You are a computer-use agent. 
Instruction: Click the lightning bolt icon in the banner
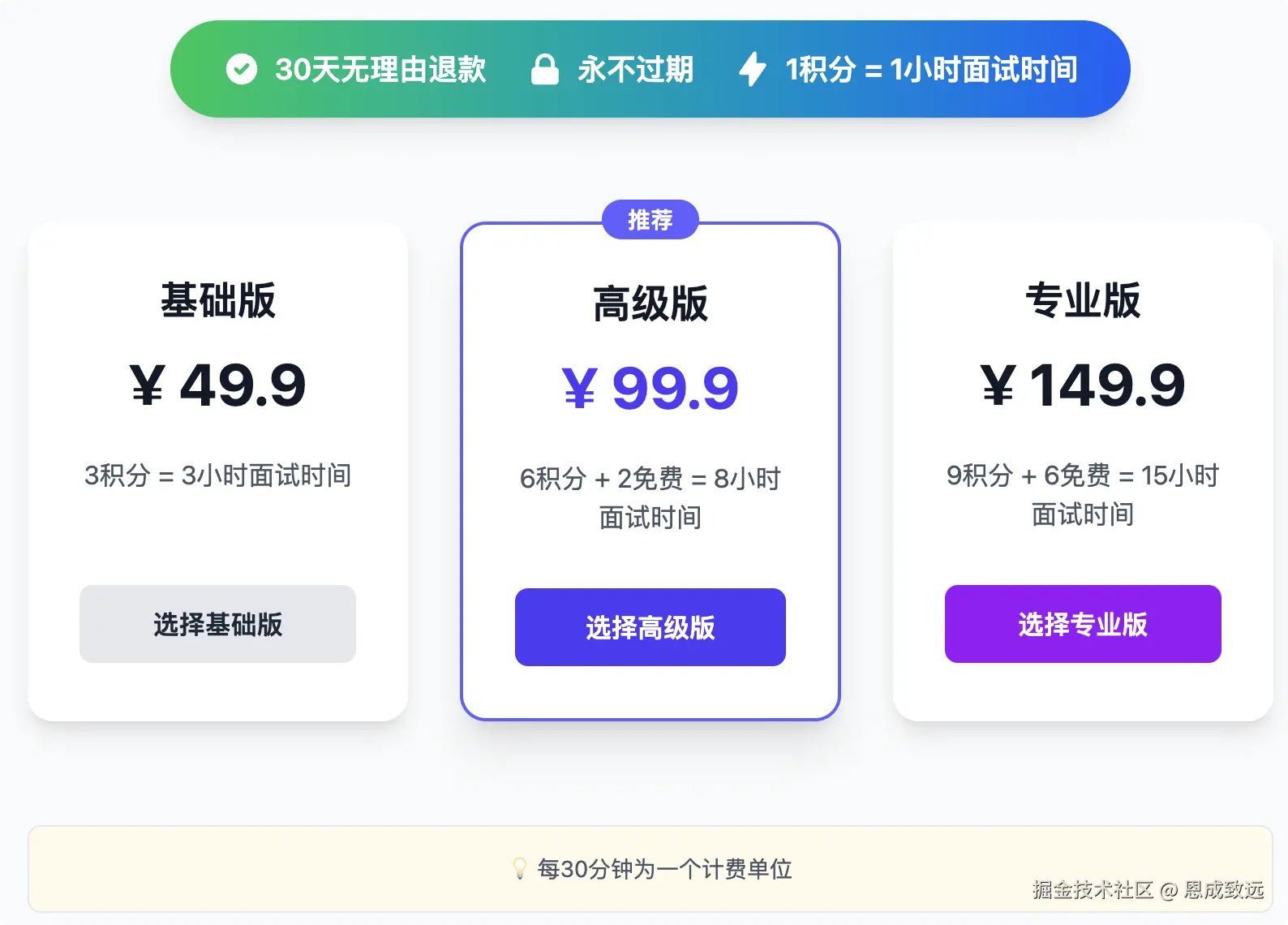(753, 69)
